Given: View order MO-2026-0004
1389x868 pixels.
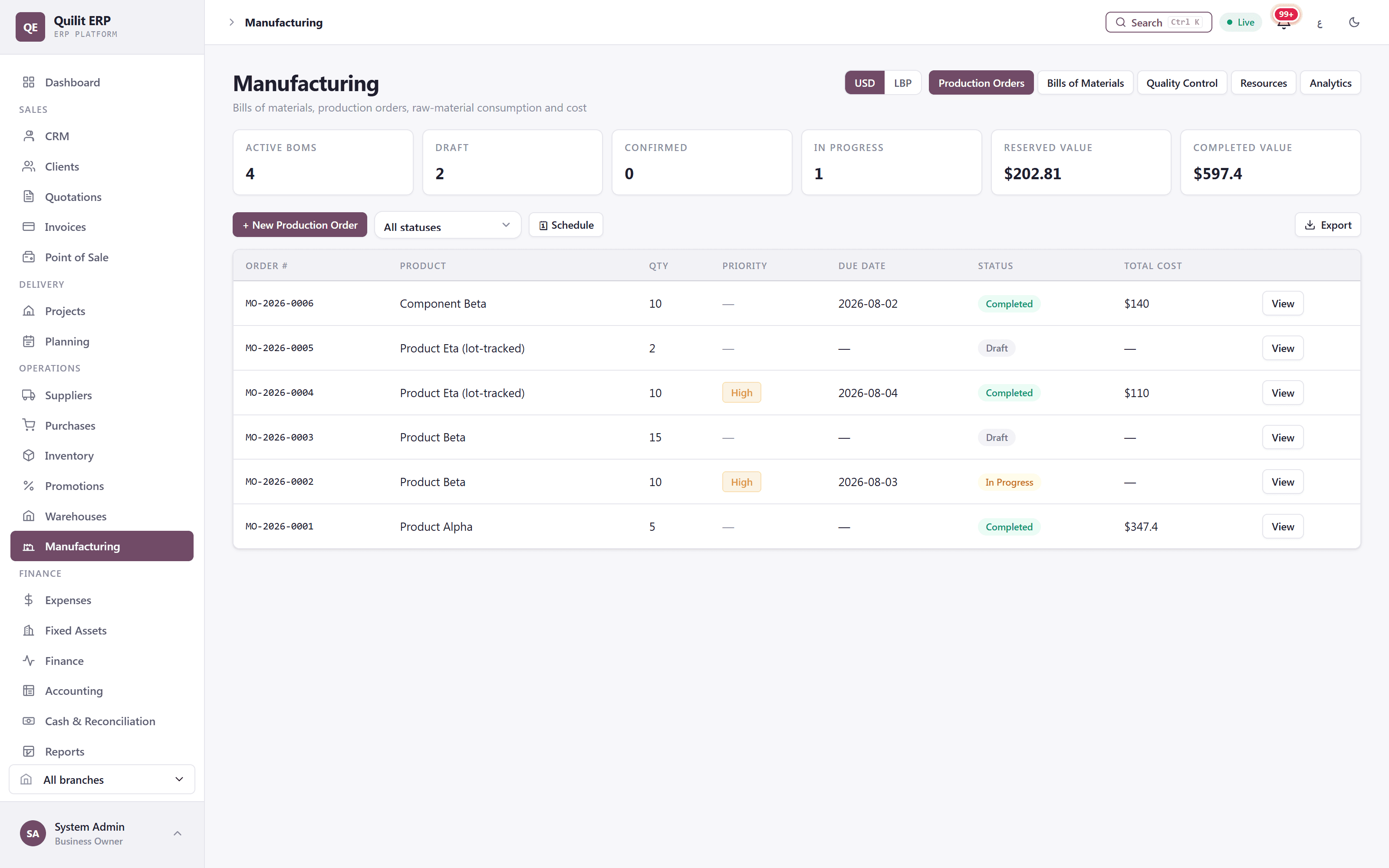Looking at the screenshot, I should click(x=1282, y=393).
